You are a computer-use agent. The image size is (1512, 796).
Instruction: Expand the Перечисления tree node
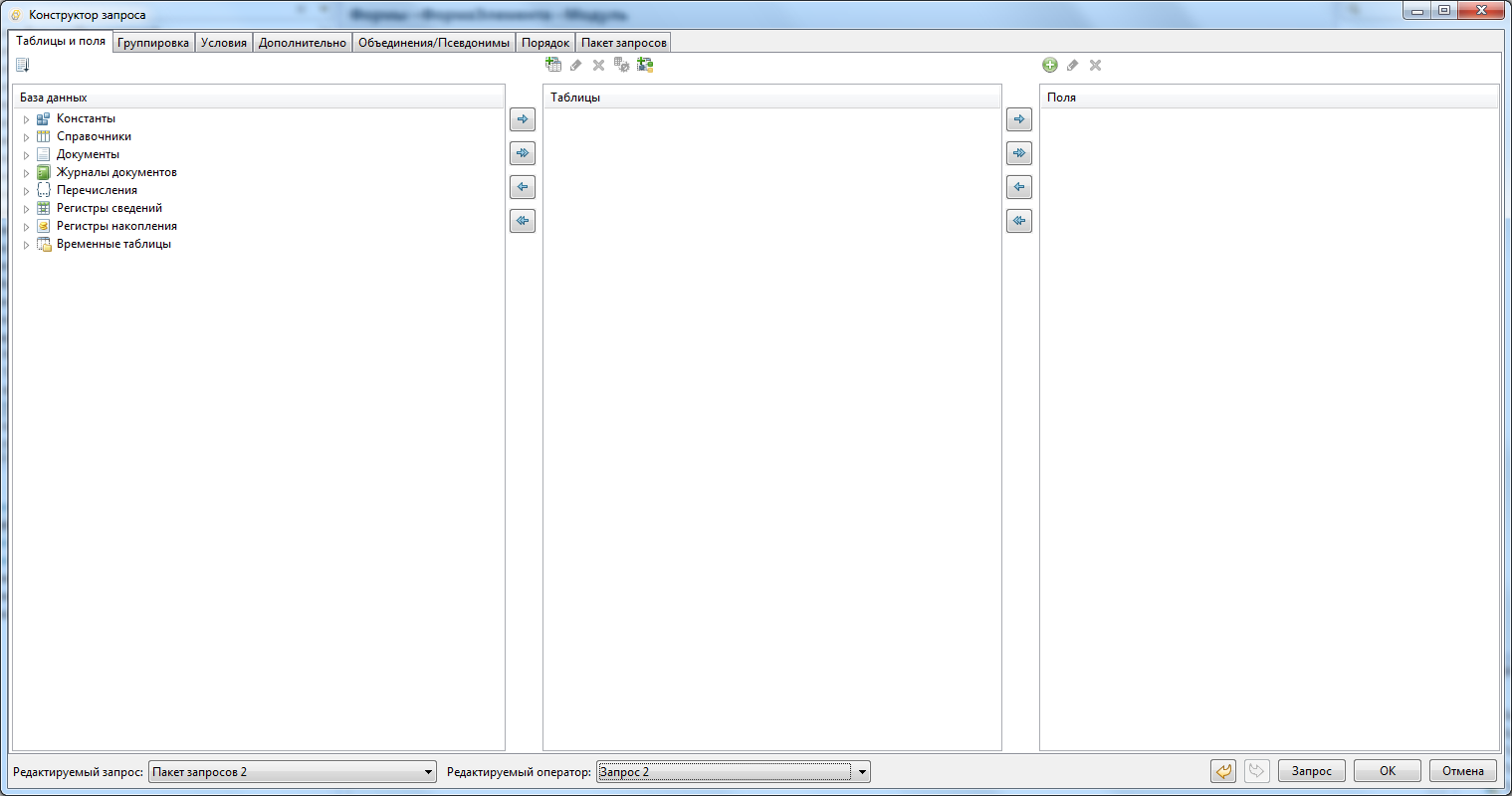point(27,191)
